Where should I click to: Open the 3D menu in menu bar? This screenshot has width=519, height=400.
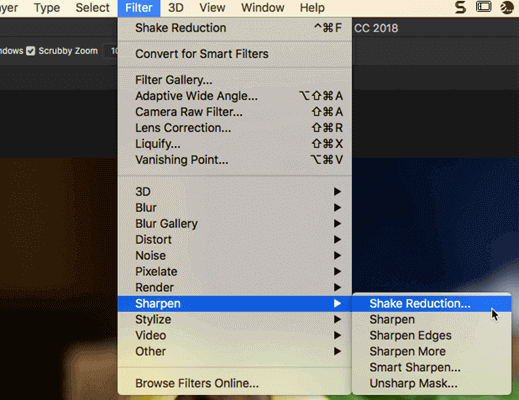176,8
